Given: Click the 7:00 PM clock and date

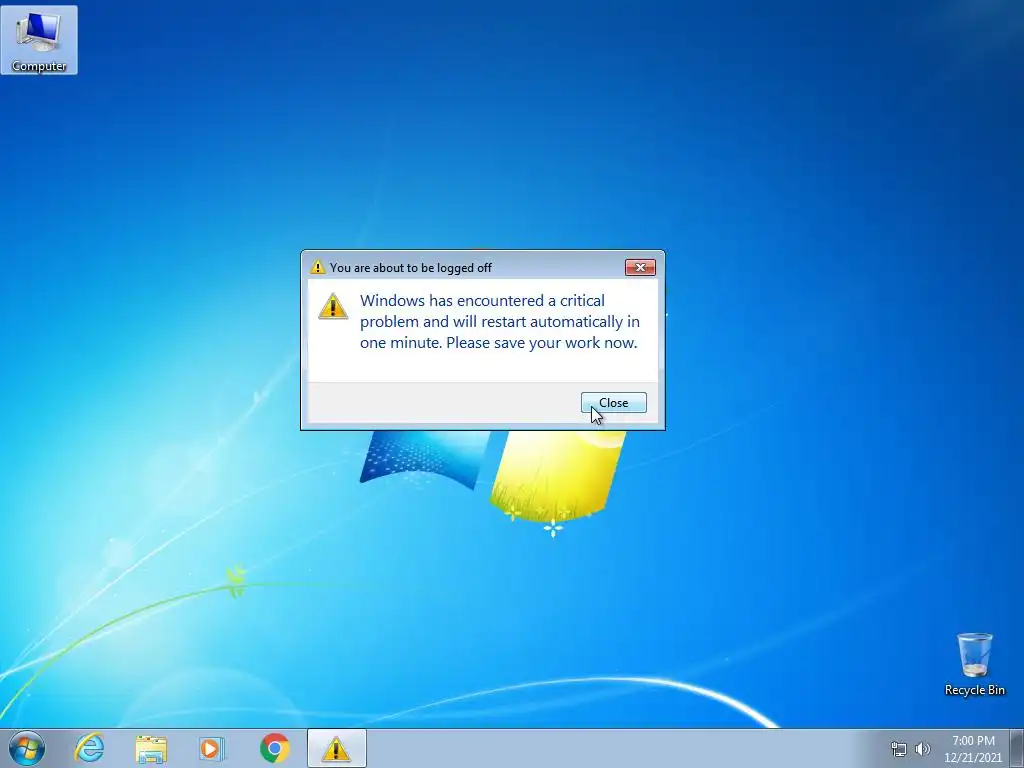Looking at the screenshot, I should coord(973,749).
